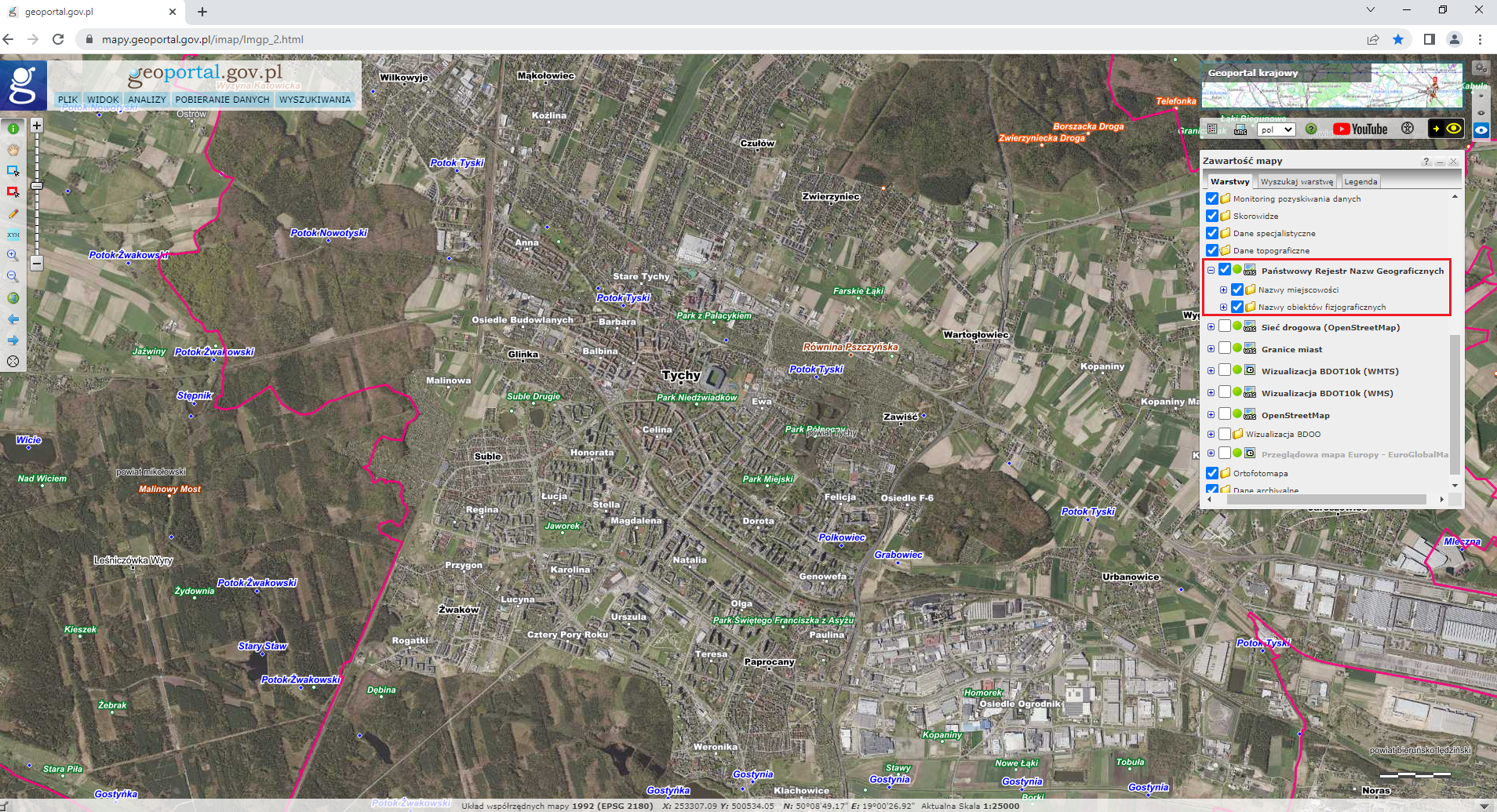Collapse Państwowy Rejestr Nazw Geograficznych node
The width and height of the screenshot is (1497, 812).
(1211, 271)
